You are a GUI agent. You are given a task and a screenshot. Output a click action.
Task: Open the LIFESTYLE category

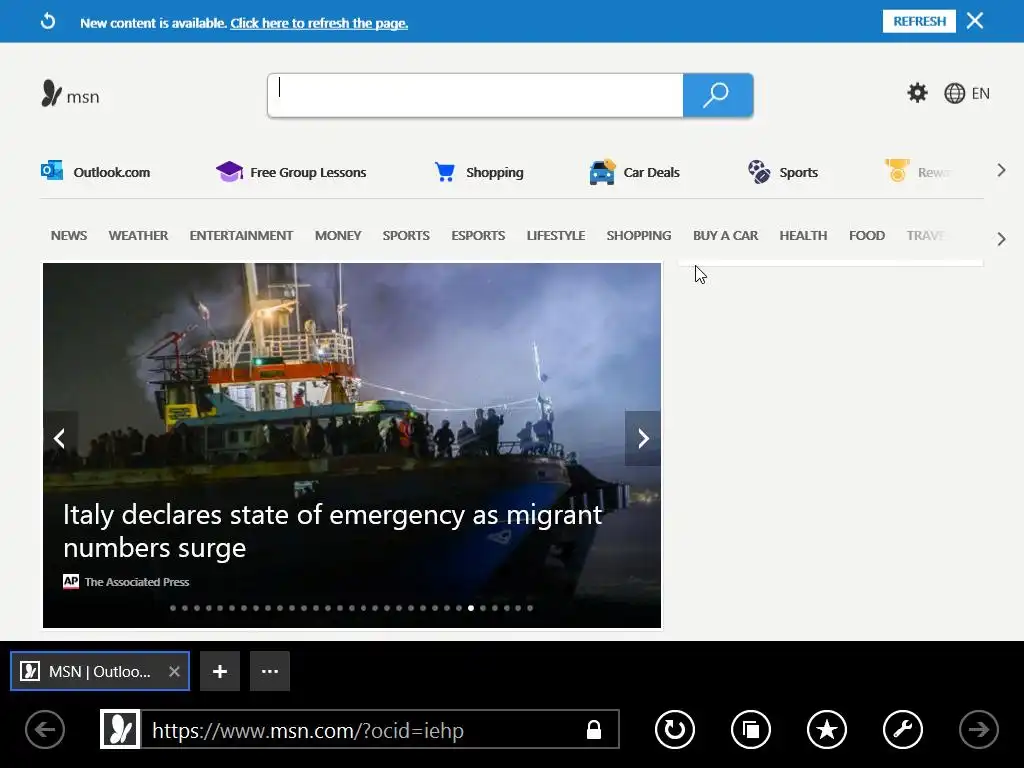pyautogui.click(x=556, y=236)
